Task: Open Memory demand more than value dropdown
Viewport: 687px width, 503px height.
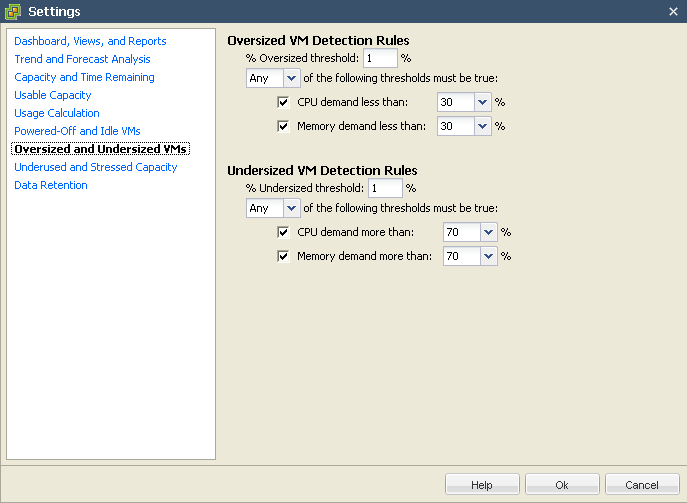Action: pyautogui.click(x=489, y=256)
